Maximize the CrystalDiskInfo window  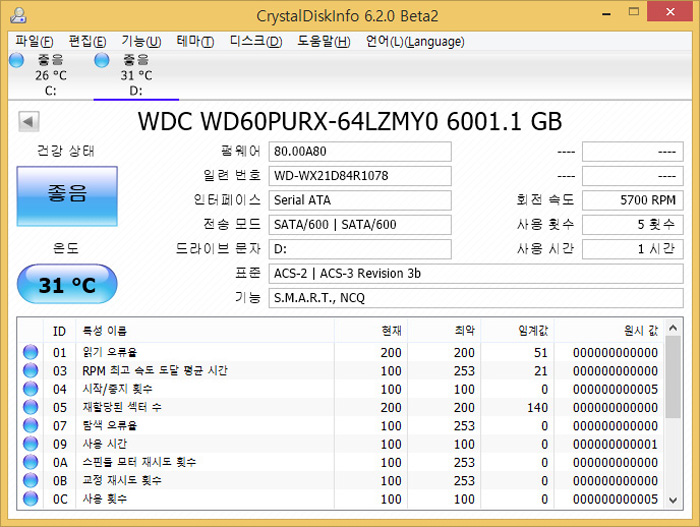[633, 12]
